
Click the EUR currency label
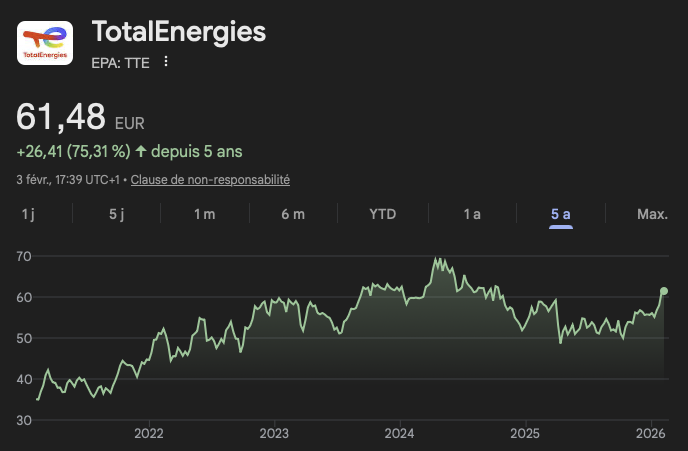click(129, 123)
